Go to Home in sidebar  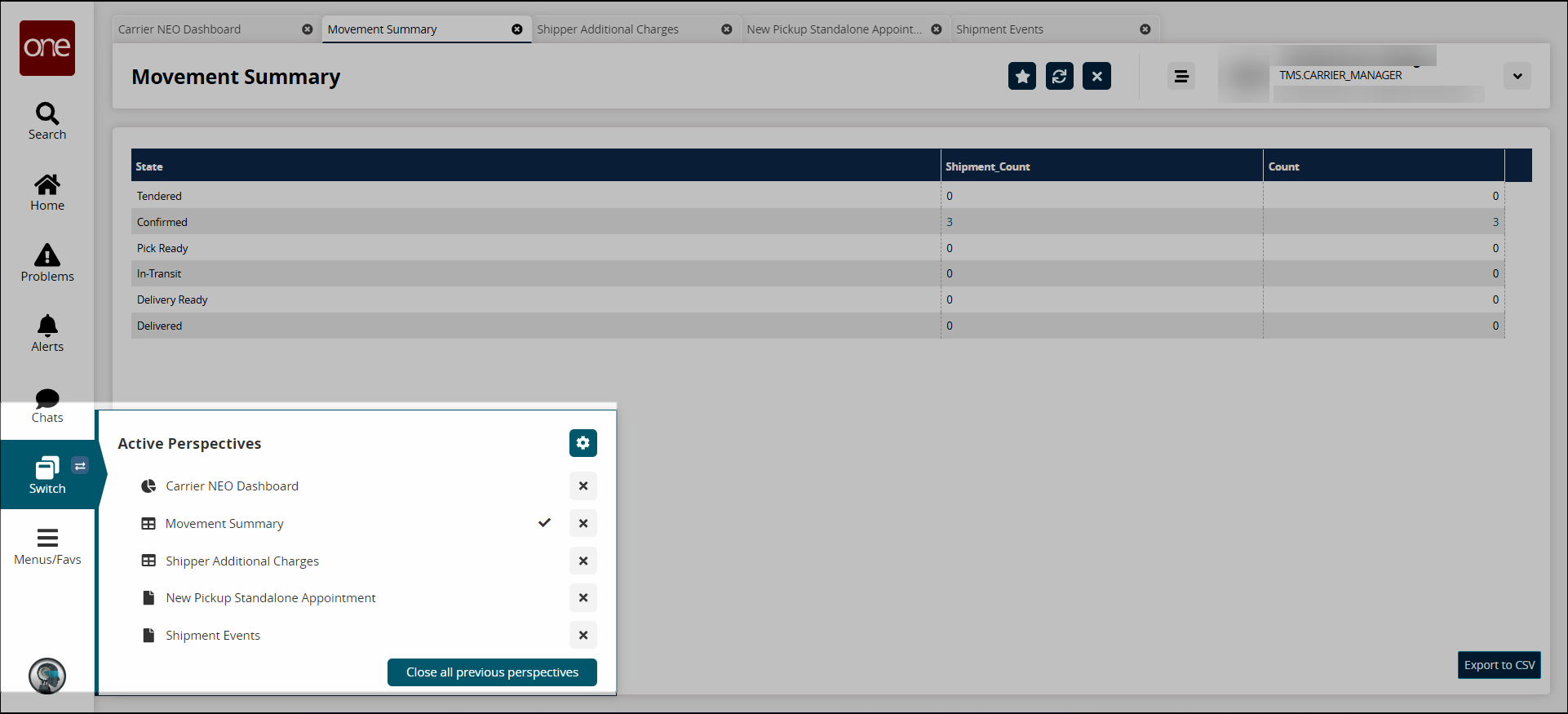(x=47, y=193)
